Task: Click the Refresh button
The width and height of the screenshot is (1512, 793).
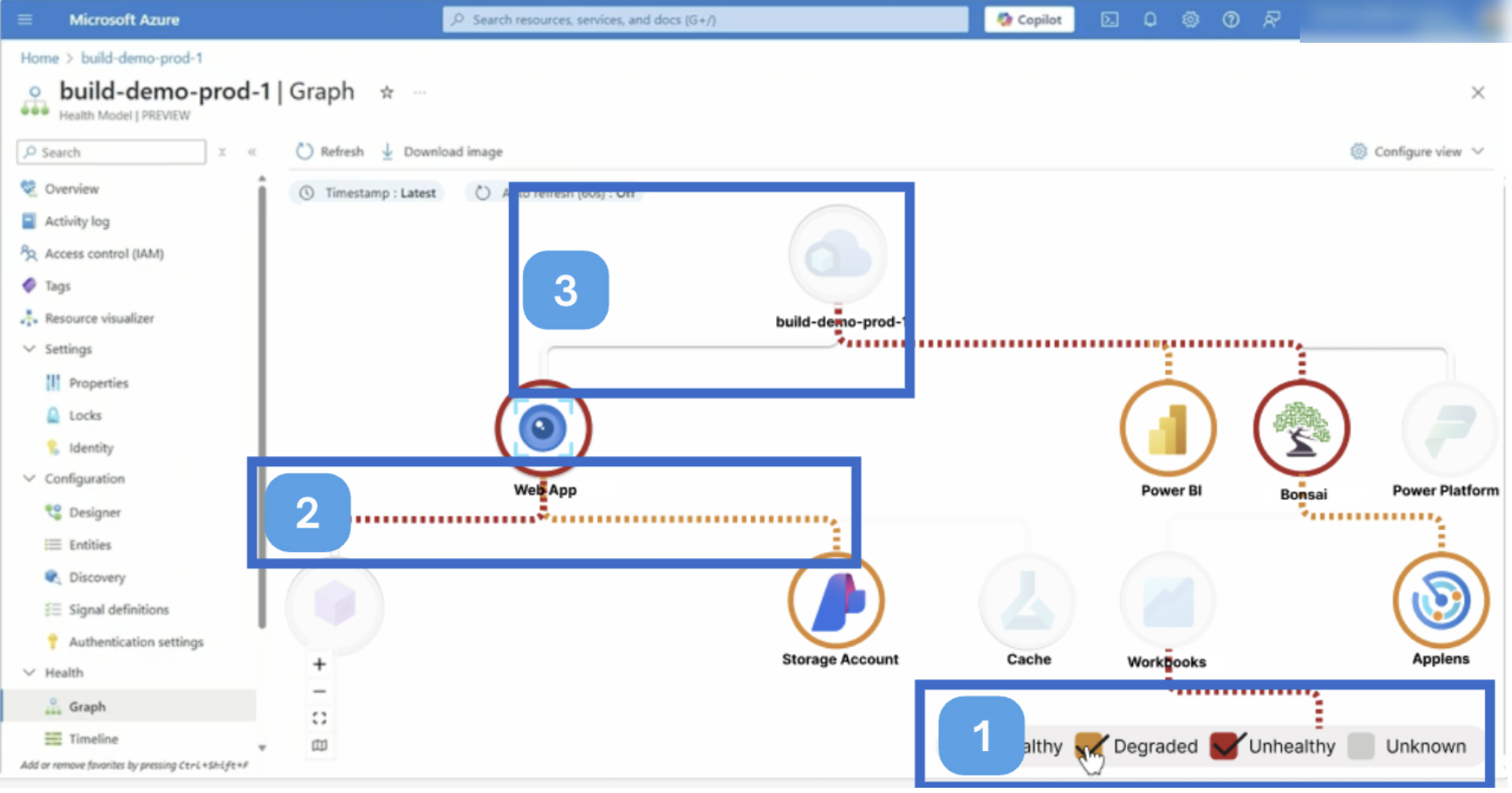Action: [x=330, y=151]
